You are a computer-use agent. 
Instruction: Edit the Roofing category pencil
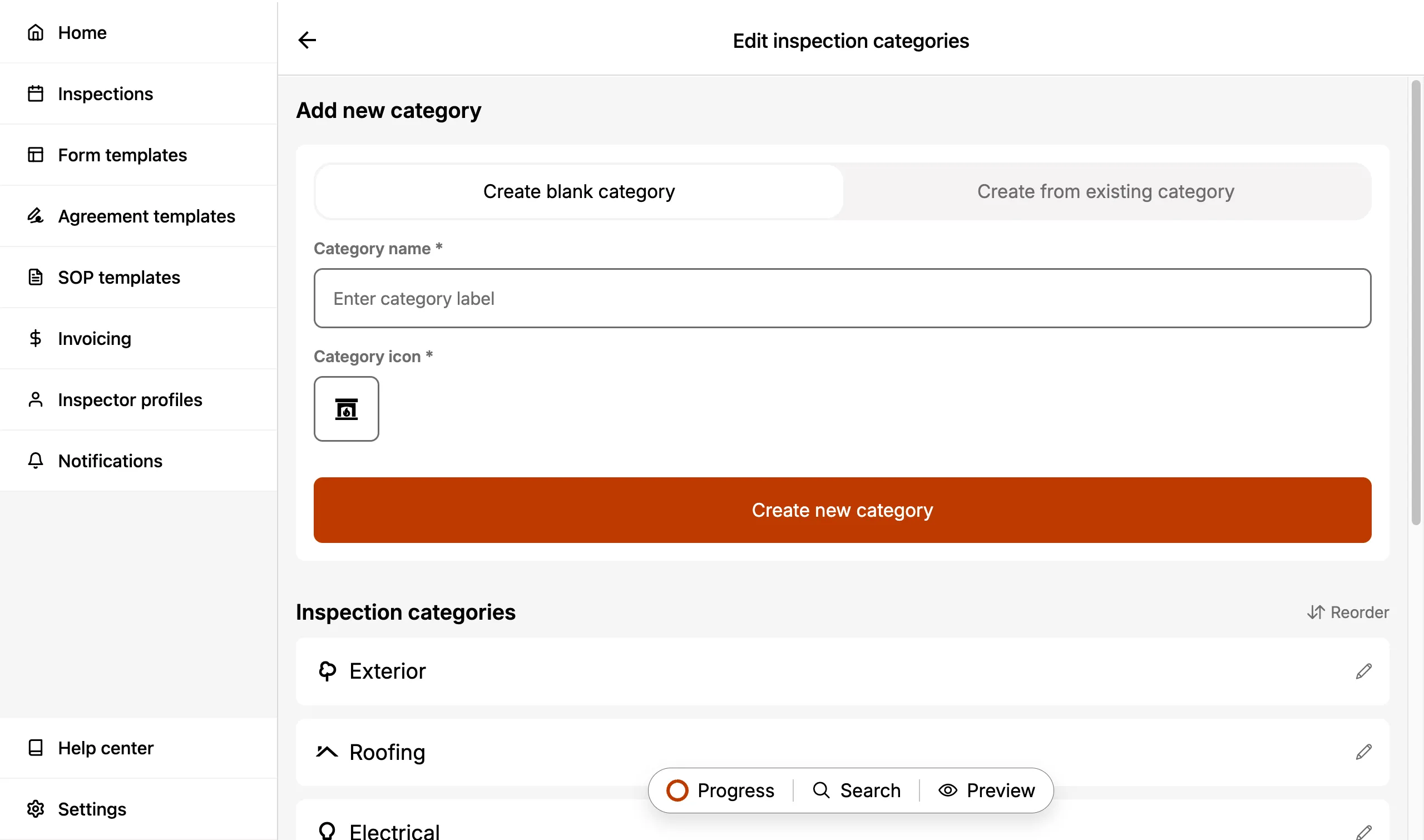pos(1363,752)
